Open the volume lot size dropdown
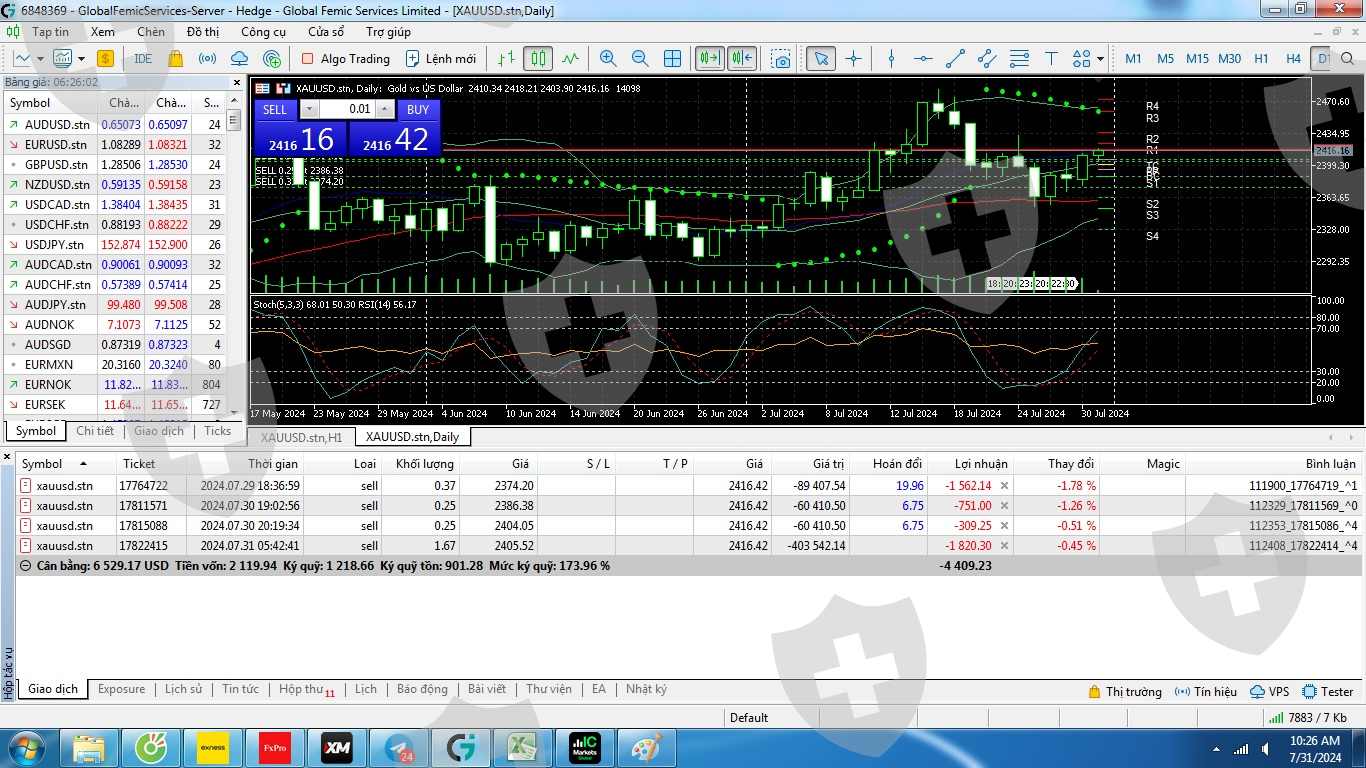This screenshot has width=1366, height=768. tap(309, 109)
